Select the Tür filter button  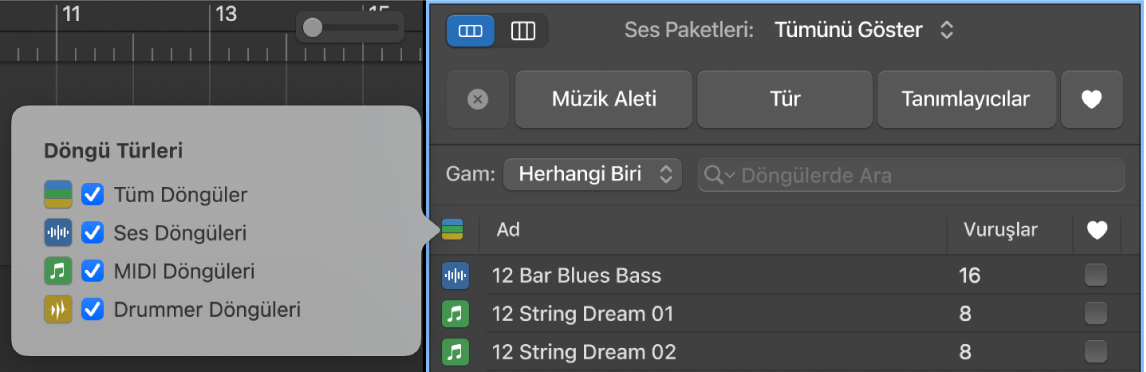[785, 99]
